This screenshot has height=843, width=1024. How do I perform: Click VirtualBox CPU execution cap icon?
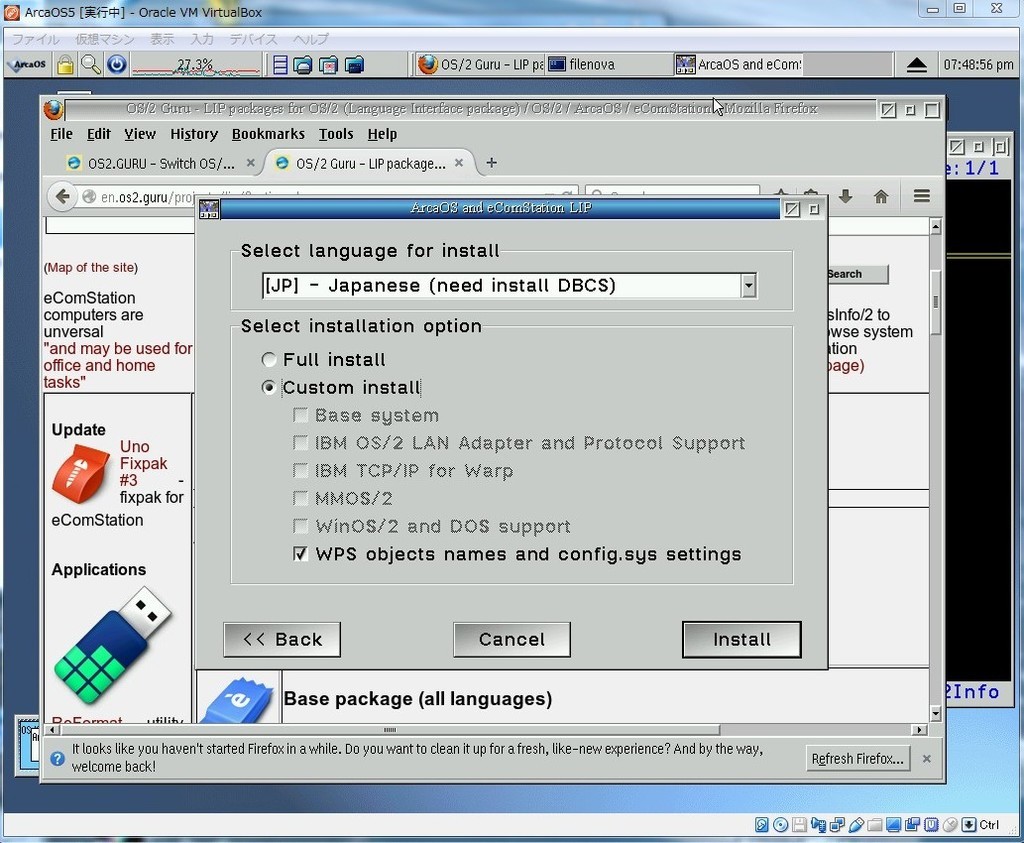(x=931, y=825)
